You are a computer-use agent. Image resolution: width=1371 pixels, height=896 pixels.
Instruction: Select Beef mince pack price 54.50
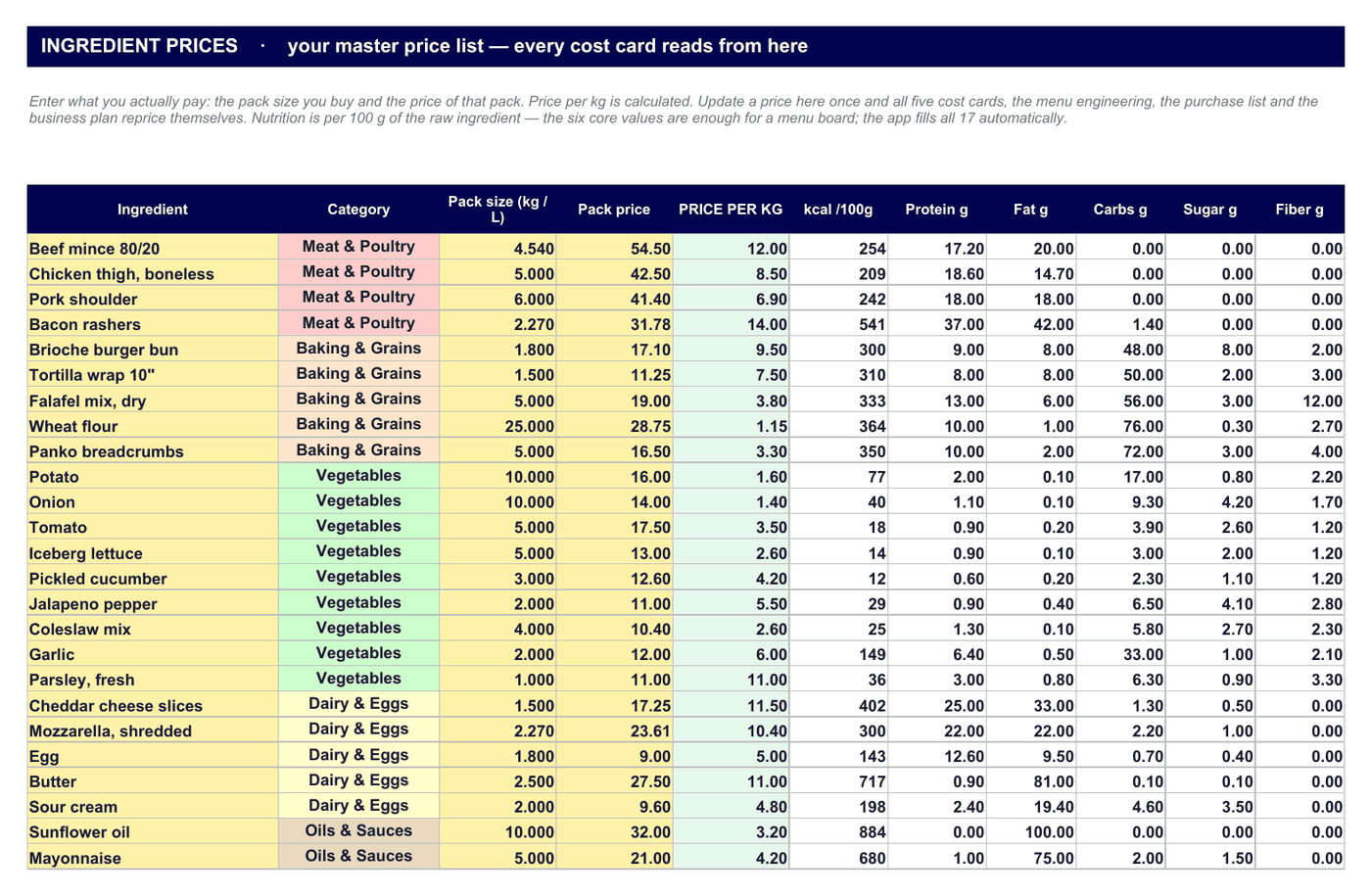(x=614, y=249)
